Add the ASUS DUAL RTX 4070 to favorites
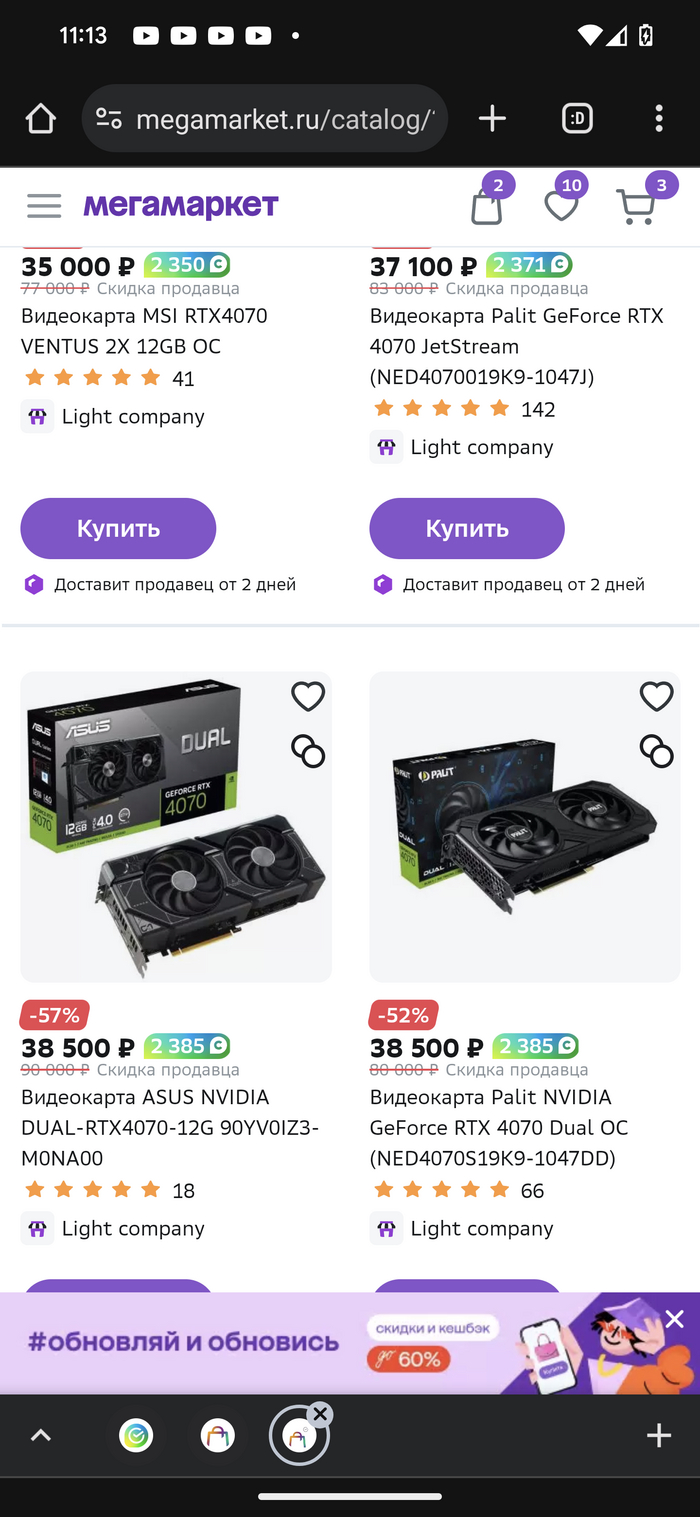This screenshot has height=1517, width=700. tap(308, 696)
